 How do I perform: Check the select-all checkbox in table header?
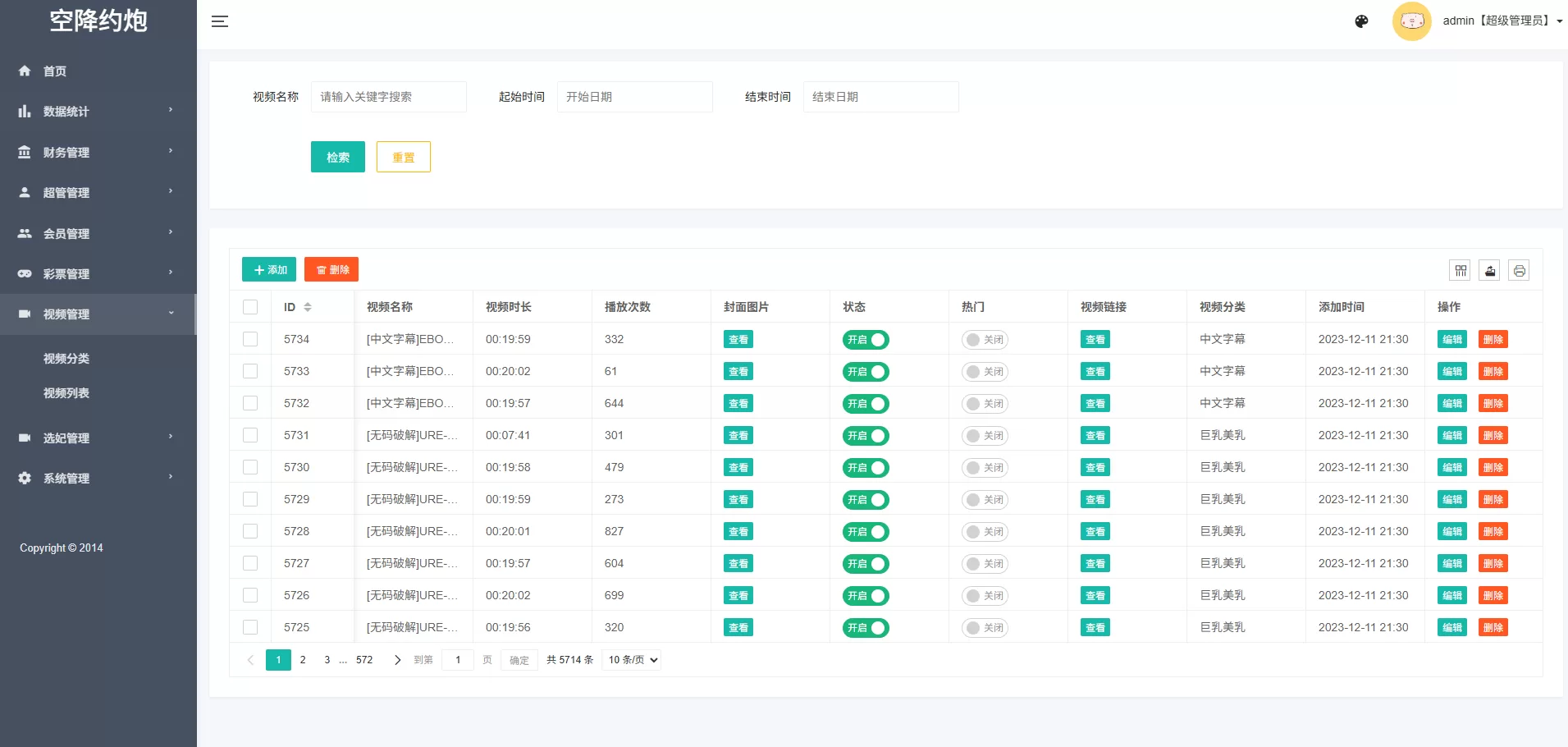pyautogui.click(x=250, y=306)
